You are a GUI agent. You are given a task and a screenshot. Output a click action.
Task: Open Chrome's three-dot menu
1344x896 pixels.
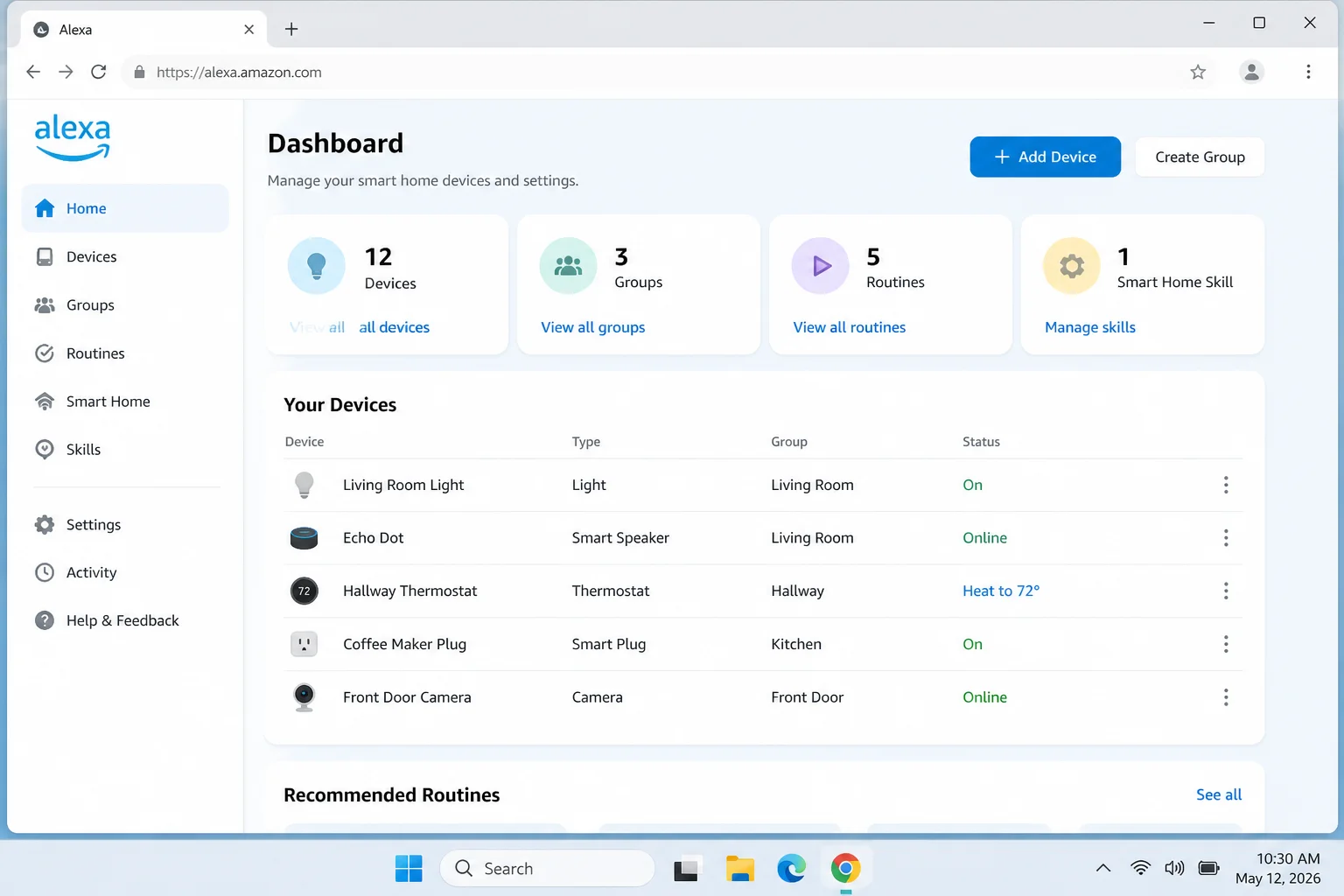1308,72
